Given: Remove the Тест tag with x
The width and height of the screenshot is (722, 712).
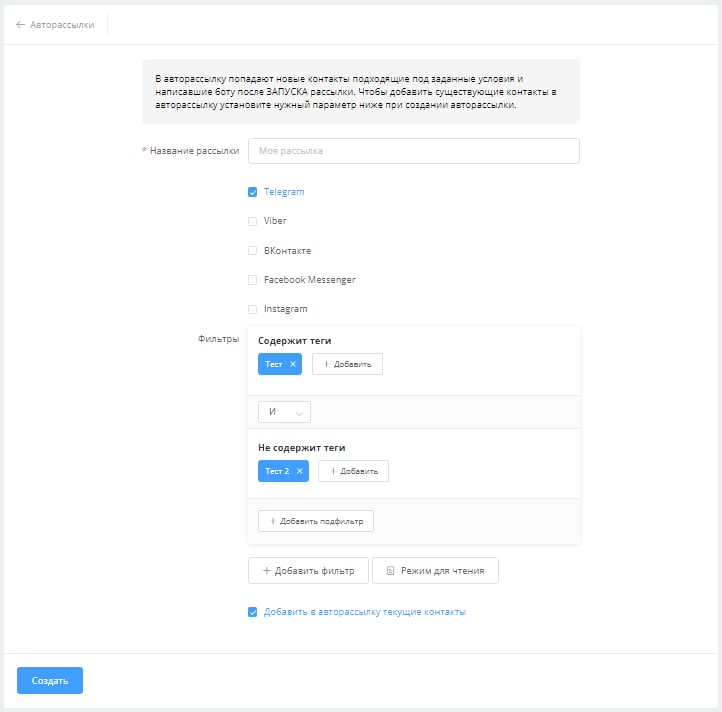Looking at the screenshot, I should click(x=293, y=364).
